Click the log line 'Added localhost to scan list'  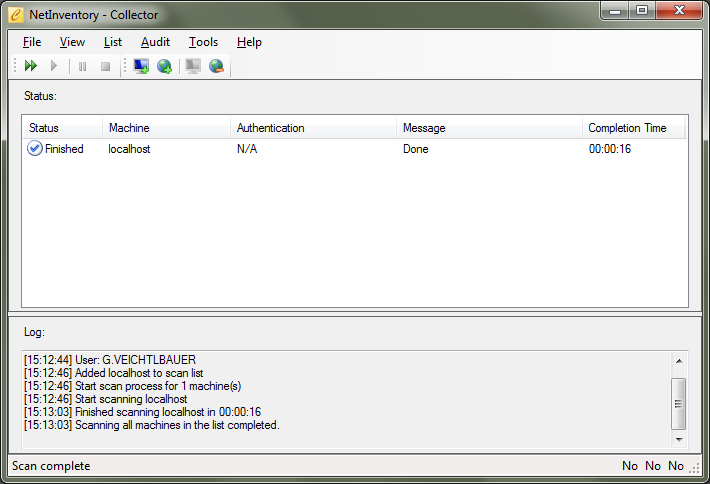pyautogui.click(x=114, y=373)
